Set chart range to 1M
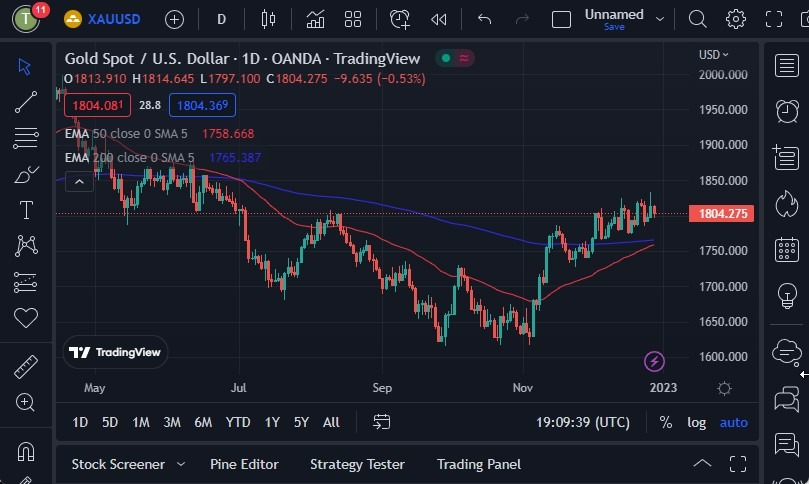 pyautogui.click(x=141, y=422)
